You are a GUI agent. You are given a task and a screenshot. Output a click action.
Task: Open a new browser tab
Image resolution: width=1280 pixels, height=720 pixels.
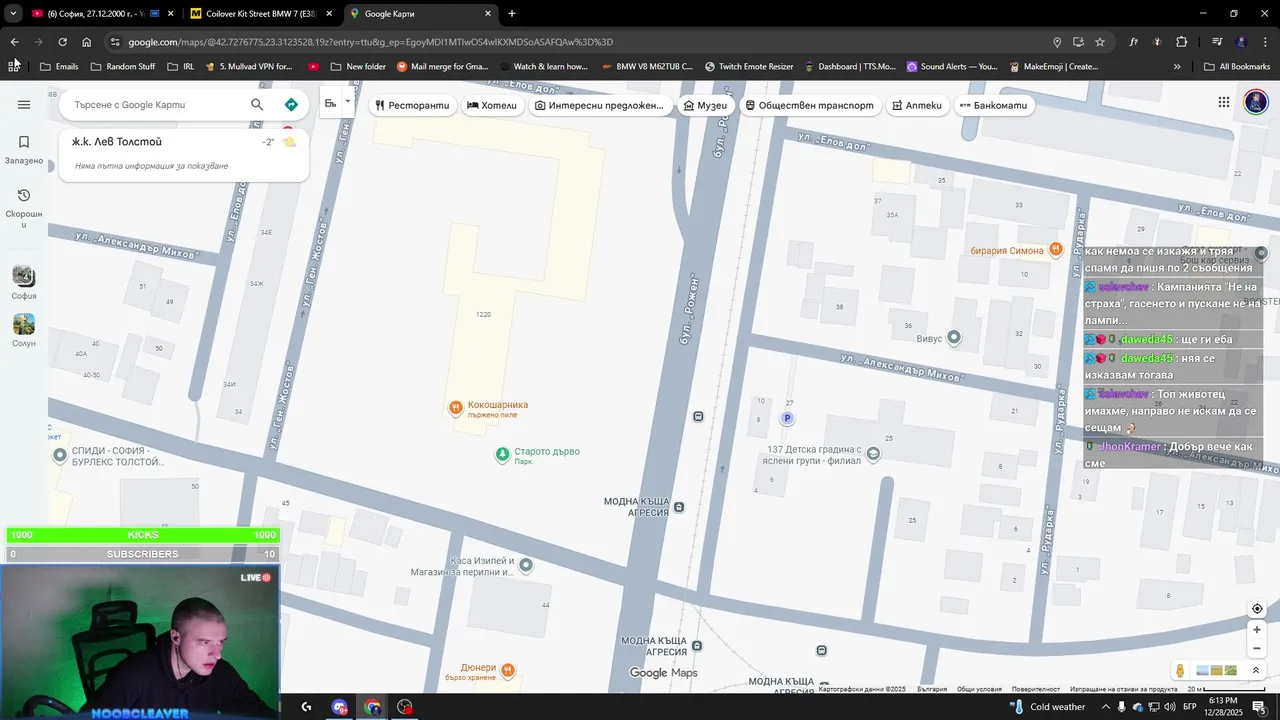click(x=512, y=14)
